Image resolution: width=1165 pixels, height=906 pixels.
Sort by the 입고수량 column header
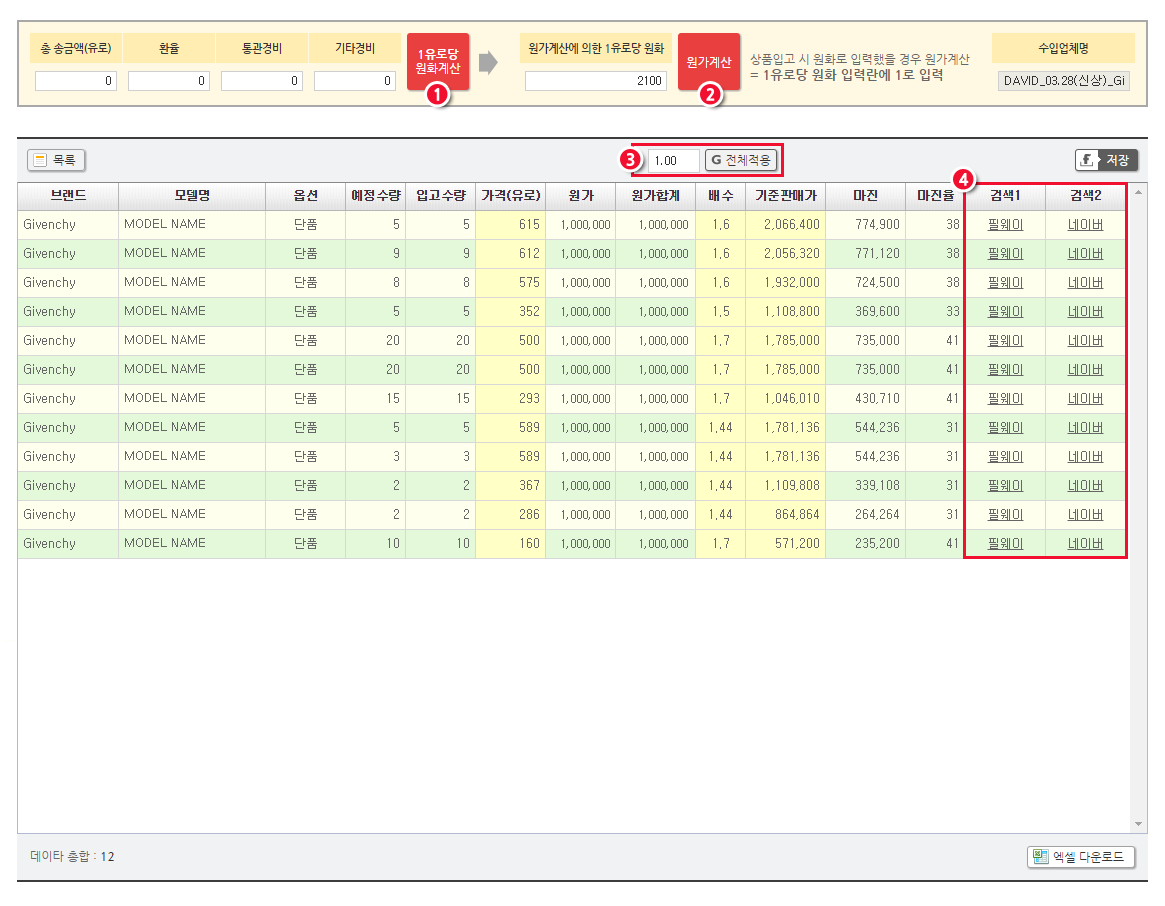pos(441,195)
